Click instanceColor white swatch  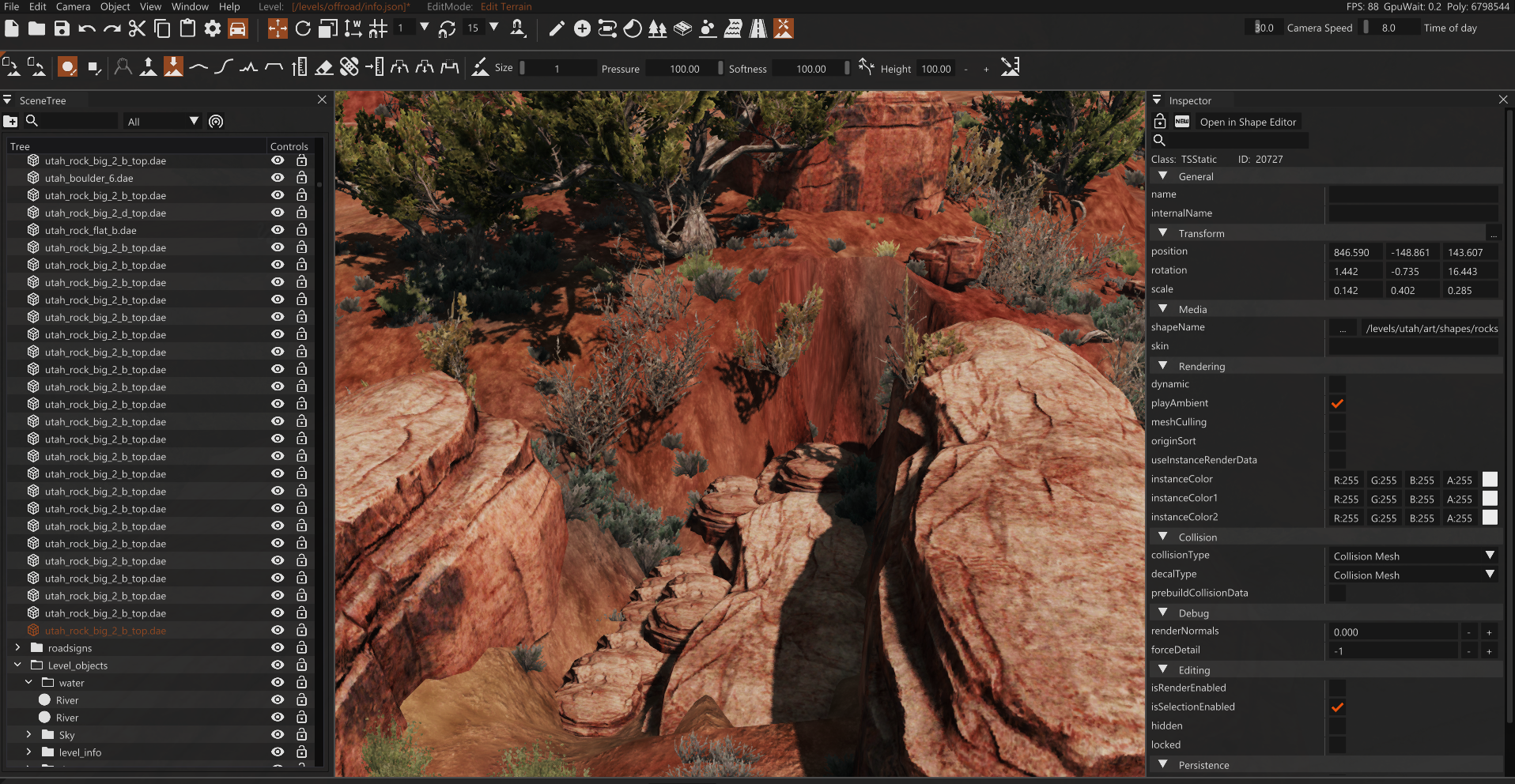(x=1490, y=479)
